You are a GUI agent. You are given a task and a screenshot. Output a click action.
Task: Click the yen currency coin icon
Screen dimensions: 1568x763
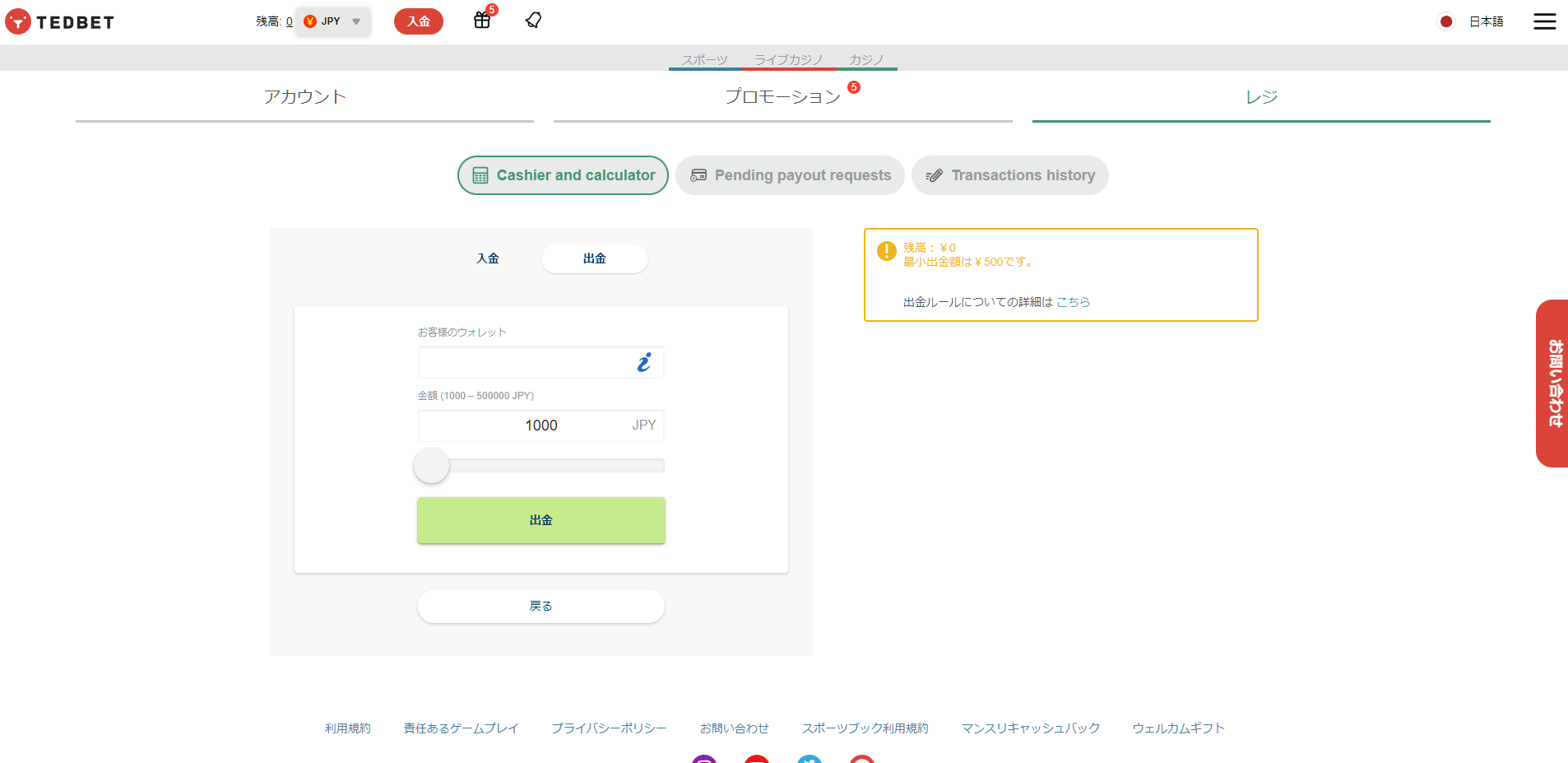point(310,21)
